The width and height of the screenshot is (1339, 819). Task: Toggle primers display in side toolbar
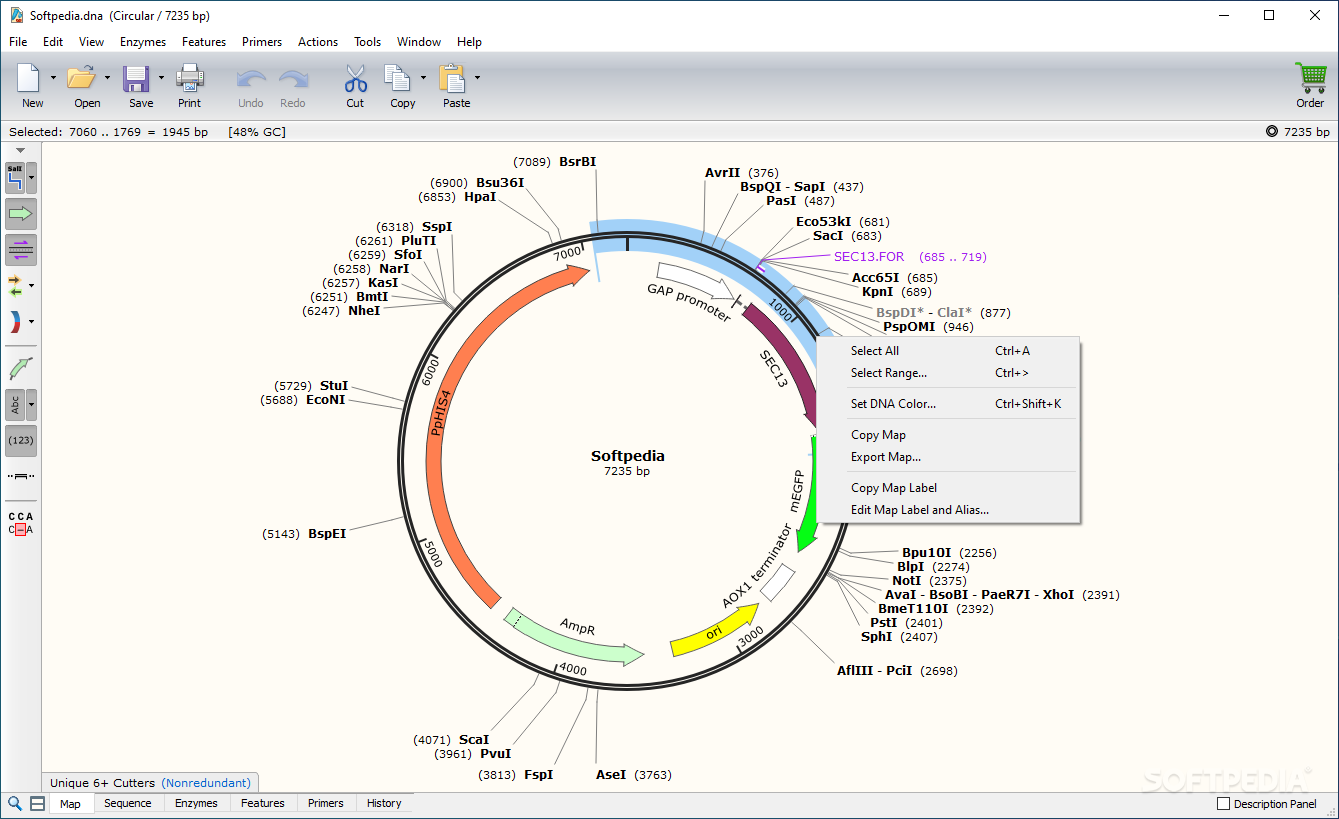(x=21, y=250)
